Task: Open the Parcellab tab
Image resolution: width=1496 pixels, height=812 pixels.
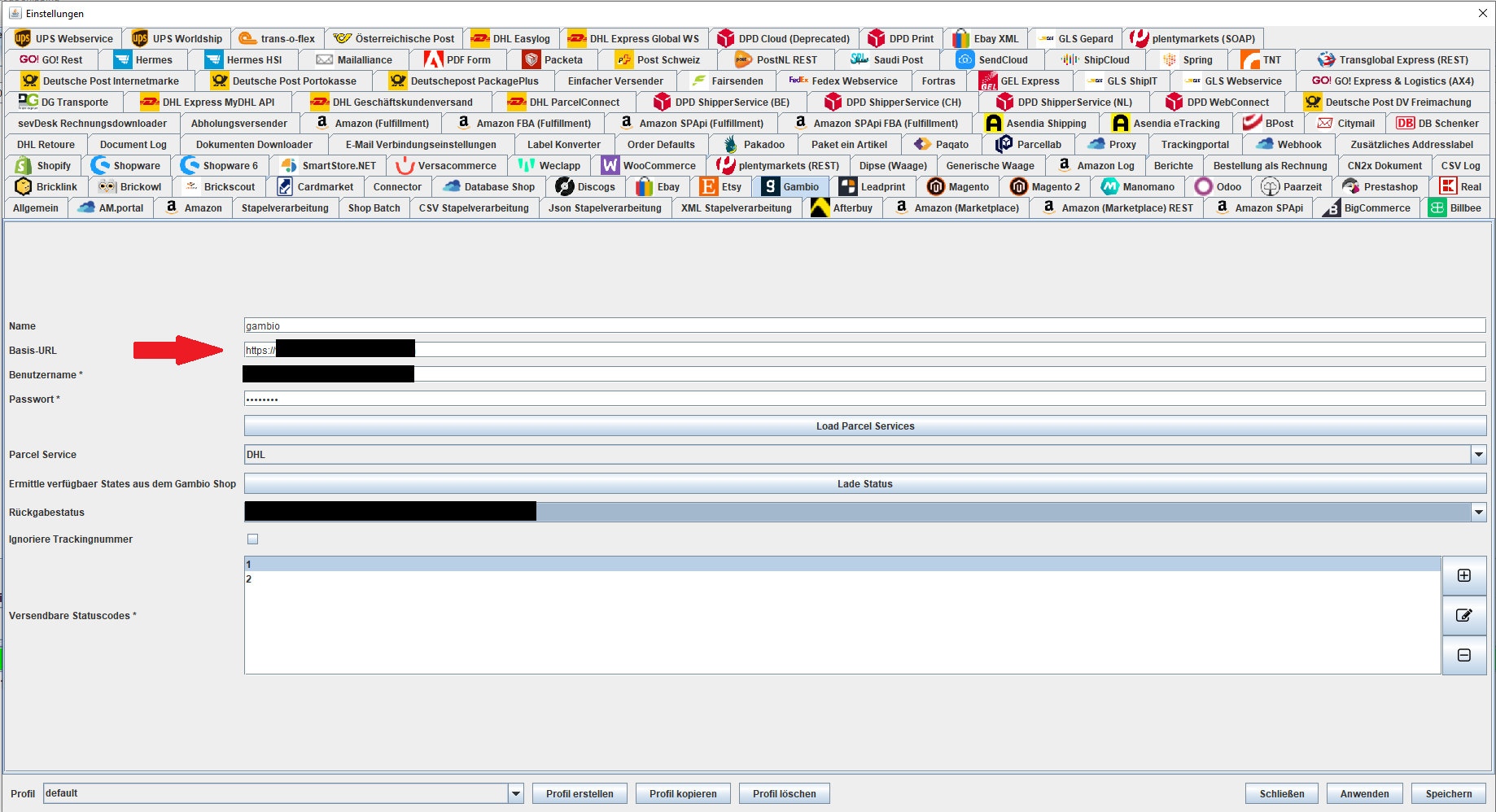Action: click(1029, 144)
